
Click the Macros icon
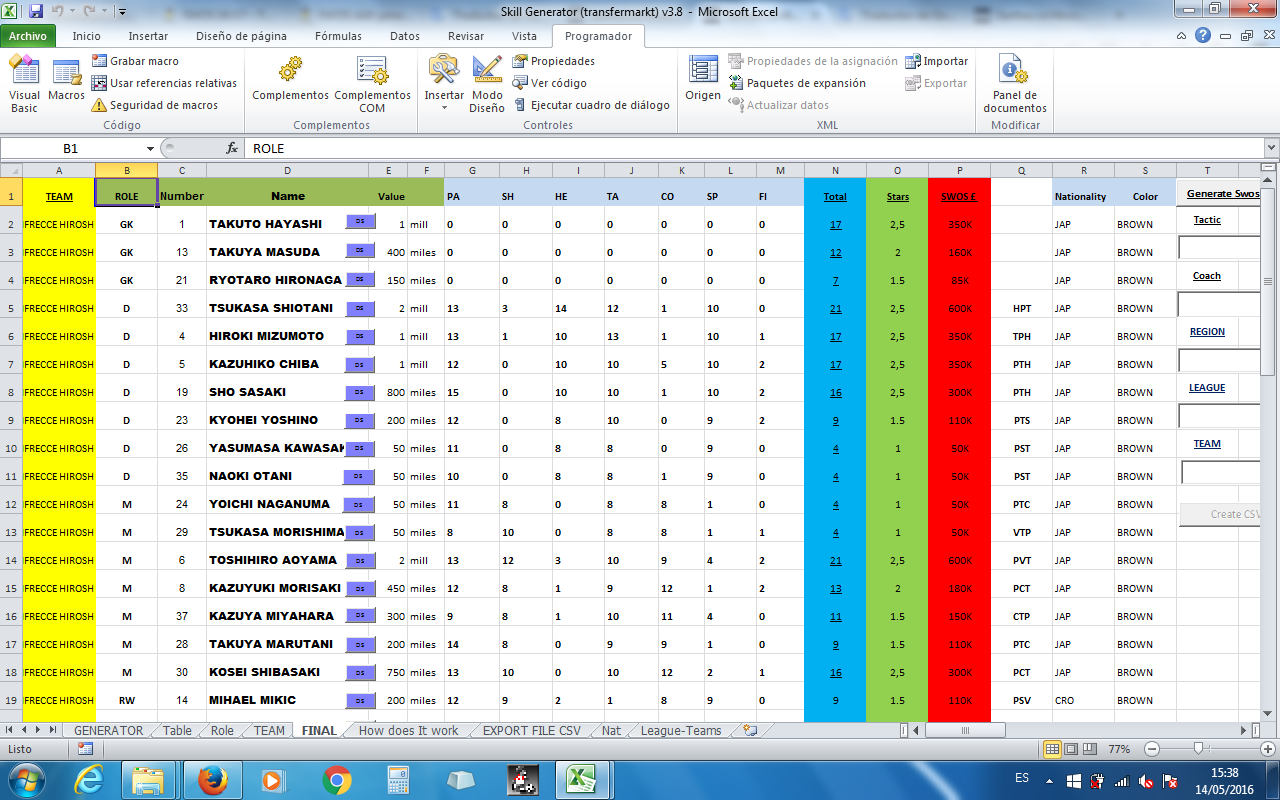click(67, 80)
